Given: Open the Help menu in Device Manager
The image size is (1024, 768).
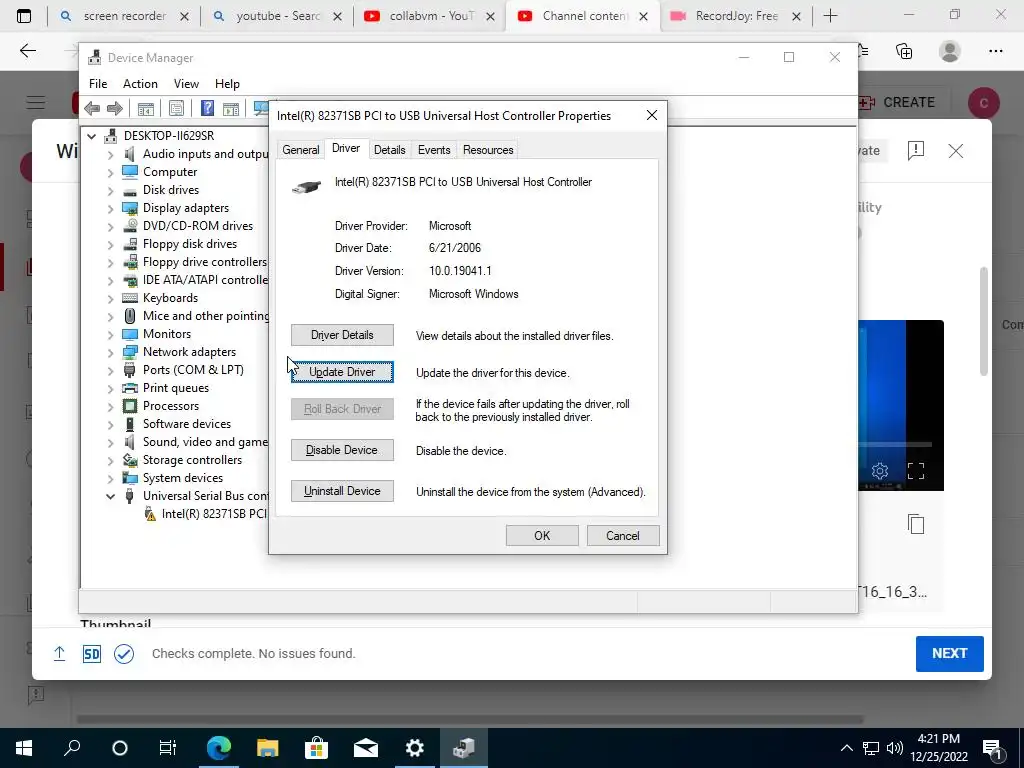Looking at the screenshot, I should [227, 84].
